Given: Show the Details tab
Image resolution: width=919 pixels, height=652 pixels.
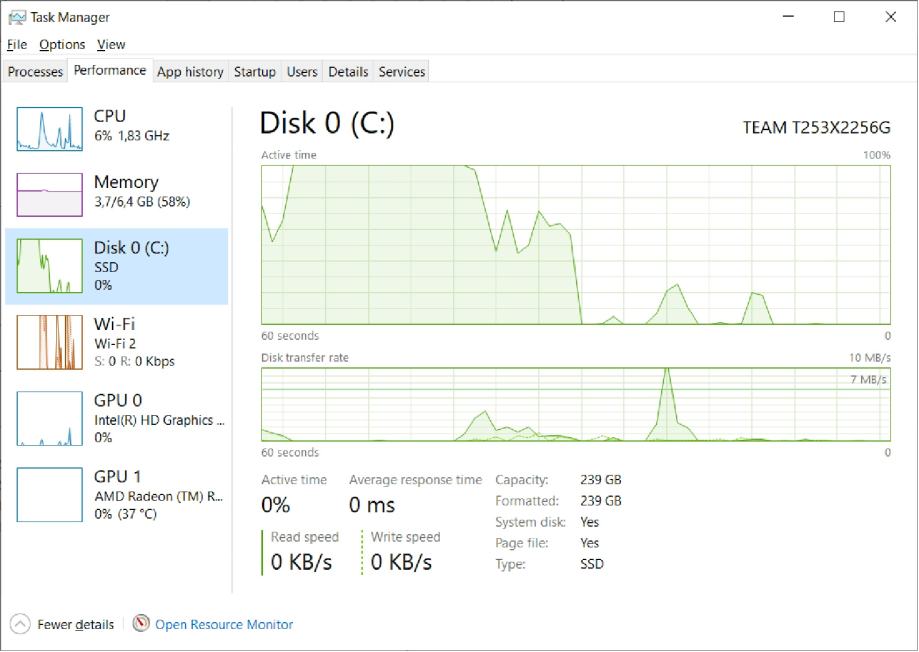Looking at the screenshot, I should tap(348, 72).
